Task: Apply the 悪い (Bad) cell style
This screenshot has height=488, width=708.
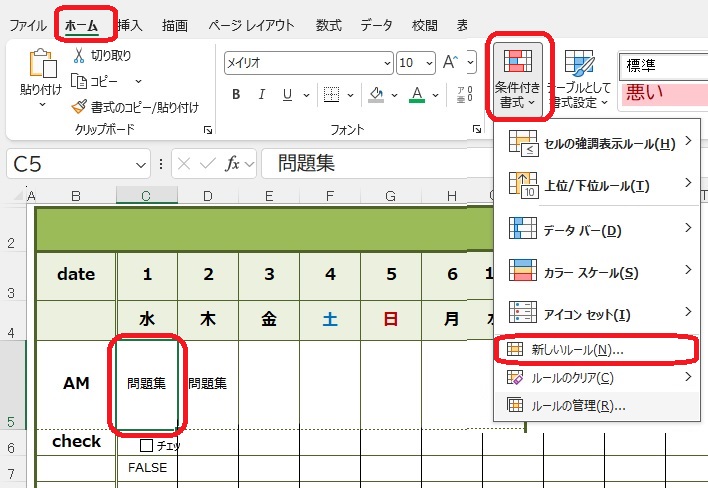Action: (x=662, y=94)
